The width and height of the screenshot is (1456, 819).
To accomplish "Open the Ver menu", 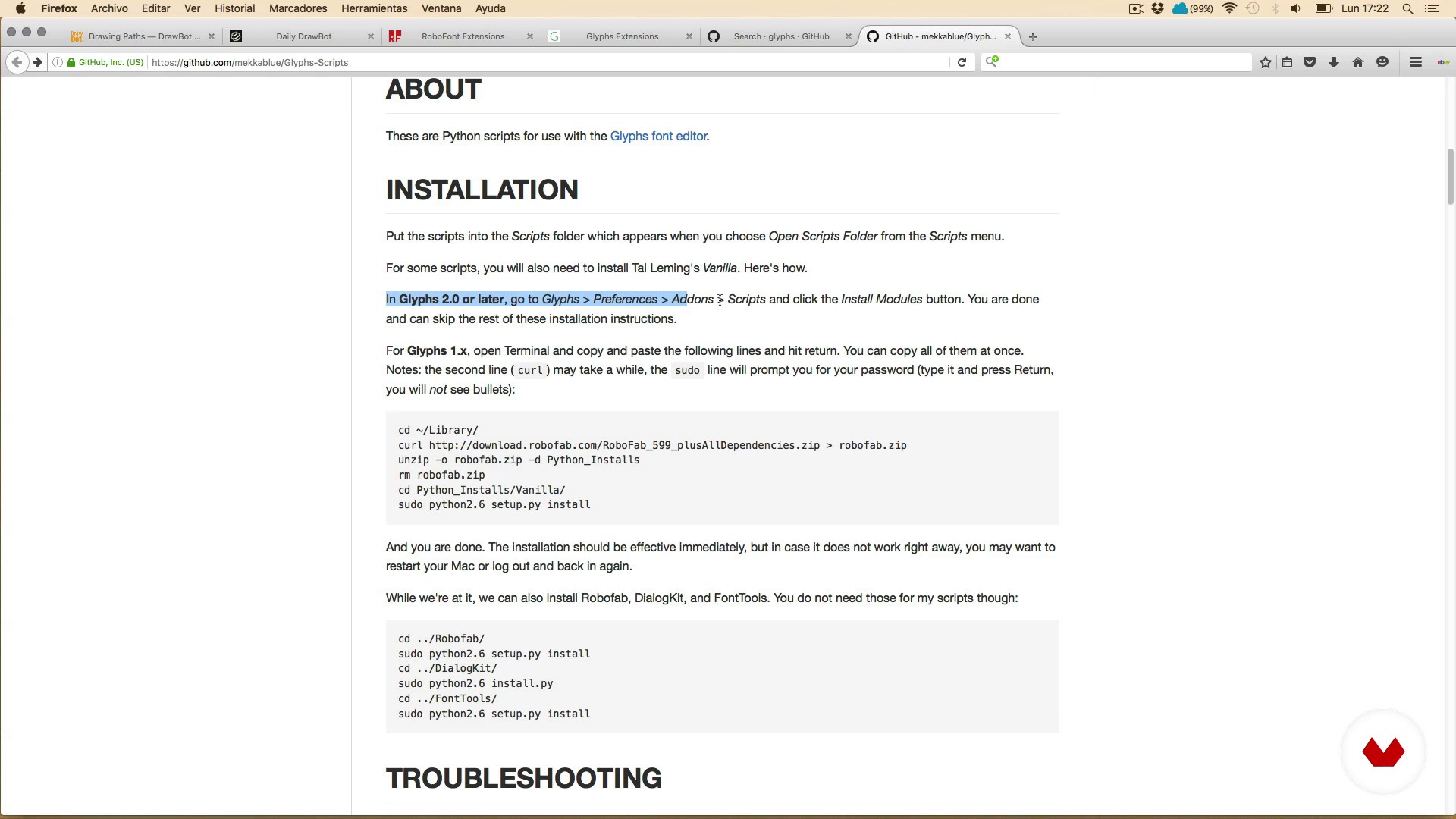I will click(192, 8).
